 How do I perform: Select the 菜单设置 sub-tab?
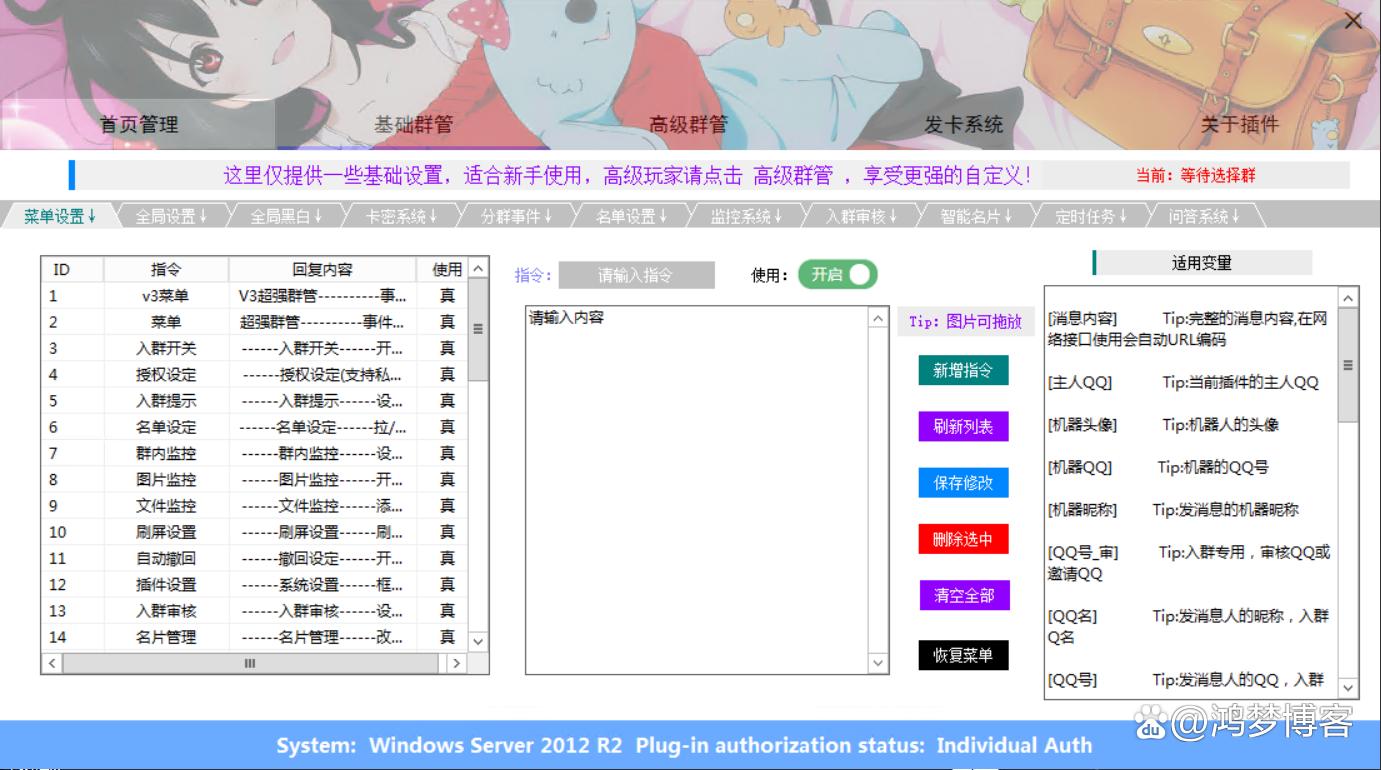(60, 216)
